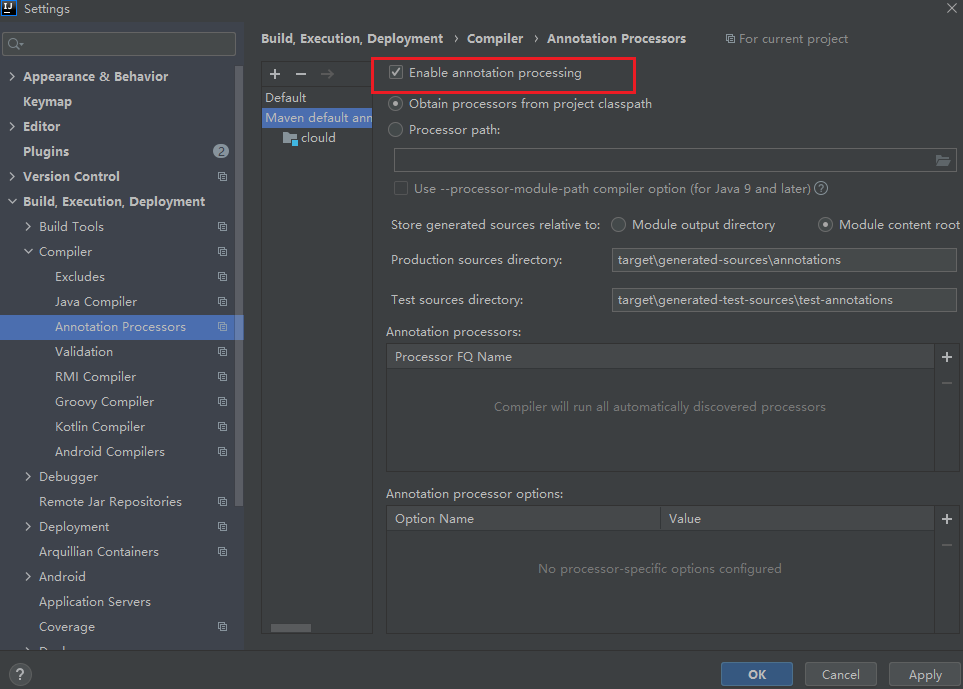Add a new annotation profile
Viewport: 963px width, 689px height.
pos(275,74)
